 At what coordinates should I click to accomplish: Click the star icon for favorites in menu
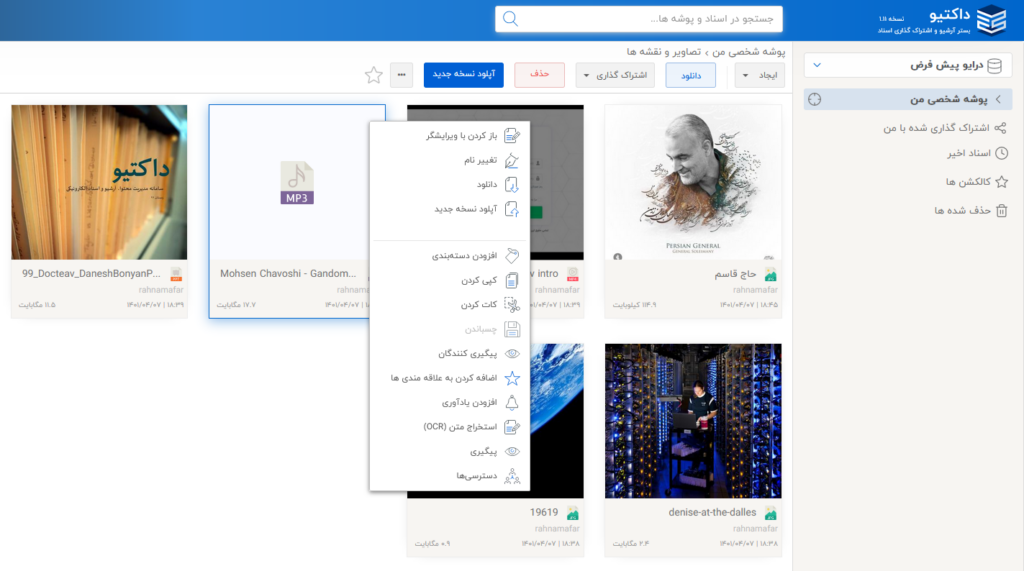pos(512,378)
